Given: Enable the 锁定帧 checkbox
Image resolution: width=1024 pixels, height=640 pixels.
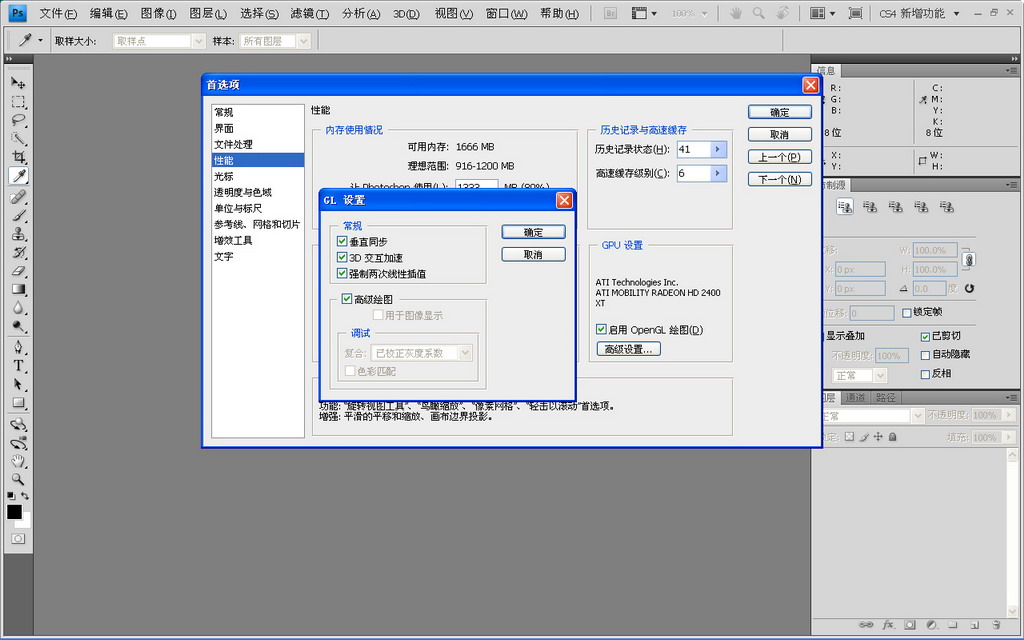Looking at the screenshot, I should click(906, 313).
